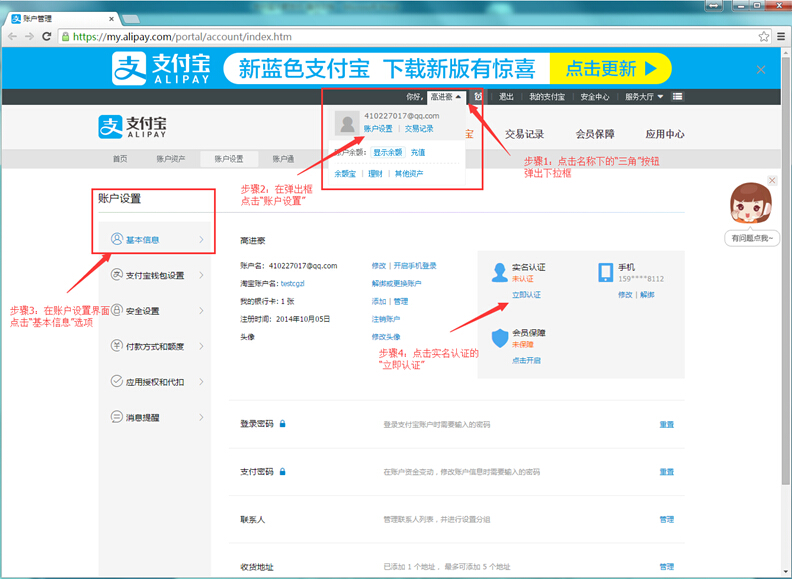Click the 登录密码 lock icon
The height and width of the screenshot is (579, 792).
tap(282, 423)
